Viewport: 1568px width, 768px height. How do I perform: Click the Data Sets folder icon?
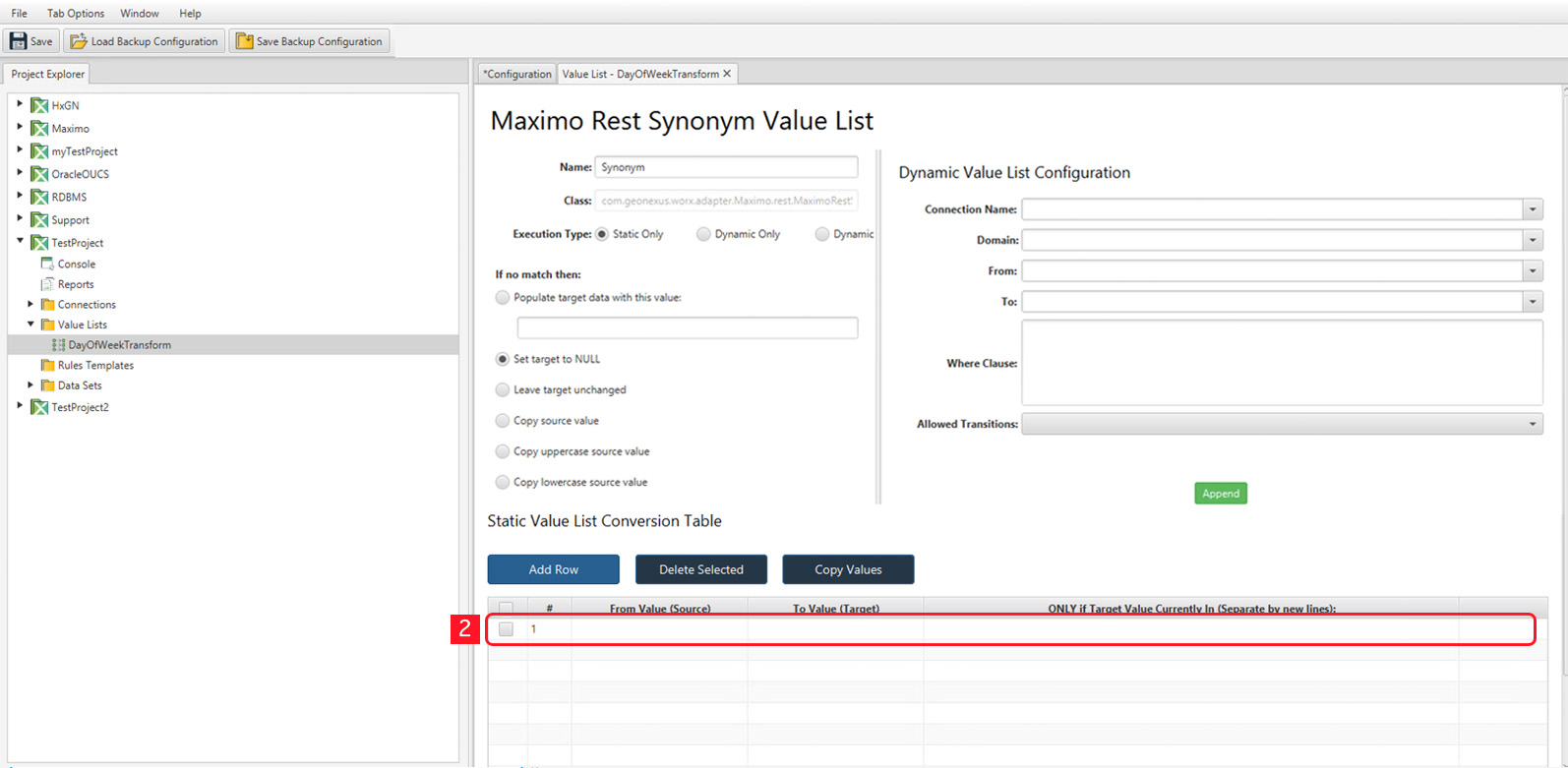[x=47, y=385]
